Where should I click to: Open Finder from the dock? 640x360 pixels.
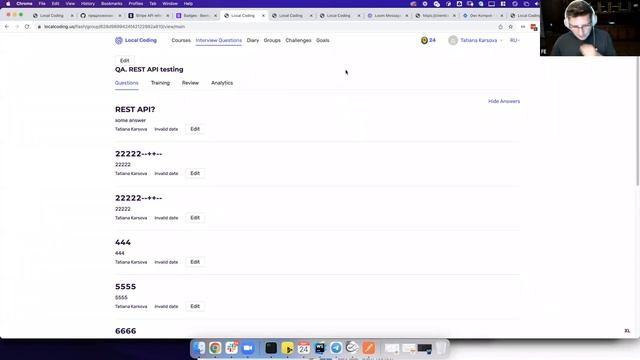coord(199,348)
